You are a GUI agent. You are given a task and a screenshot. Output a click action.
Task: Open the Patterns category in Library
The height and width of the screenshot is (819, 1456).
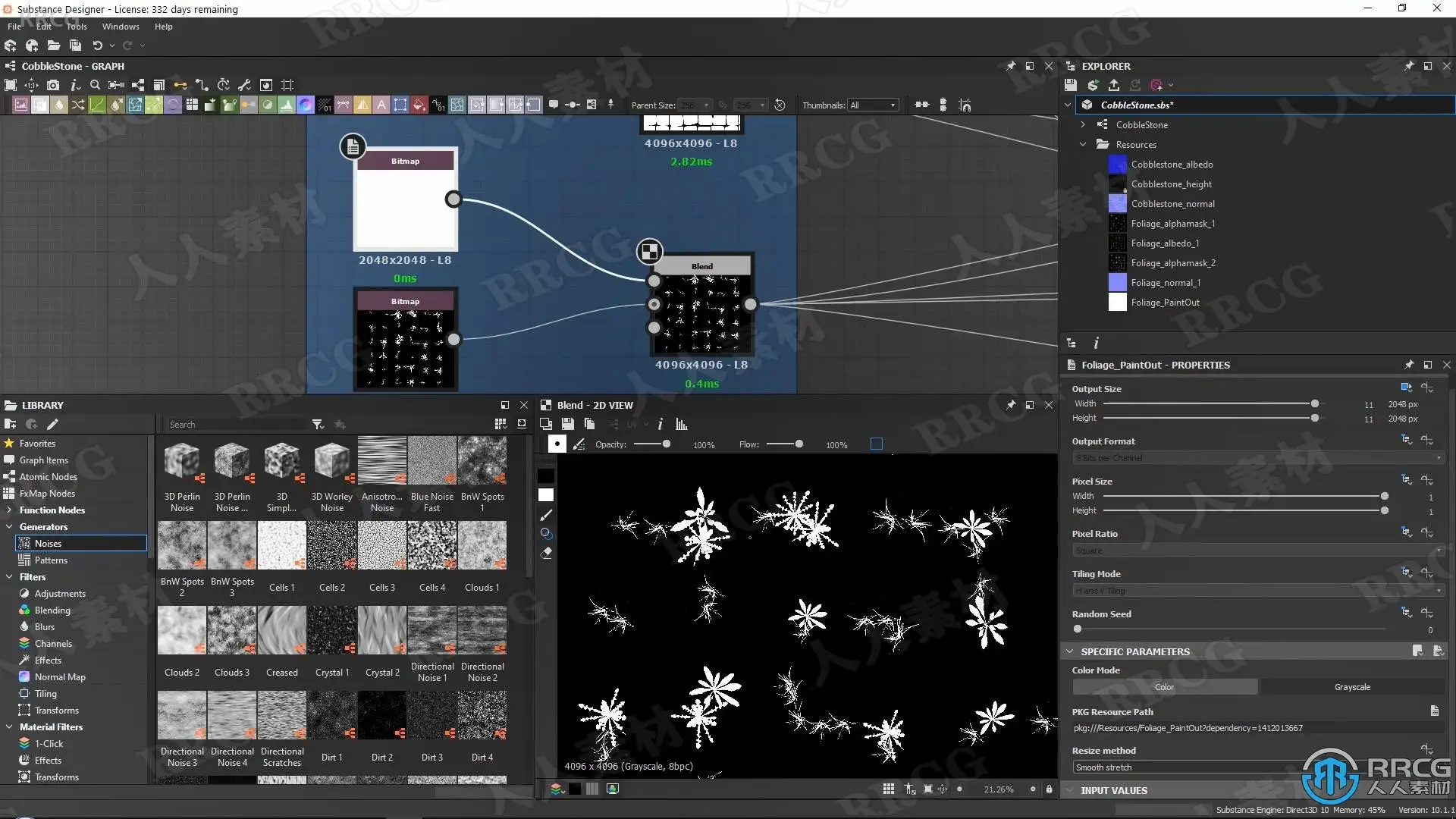click(x=51, y=560)
